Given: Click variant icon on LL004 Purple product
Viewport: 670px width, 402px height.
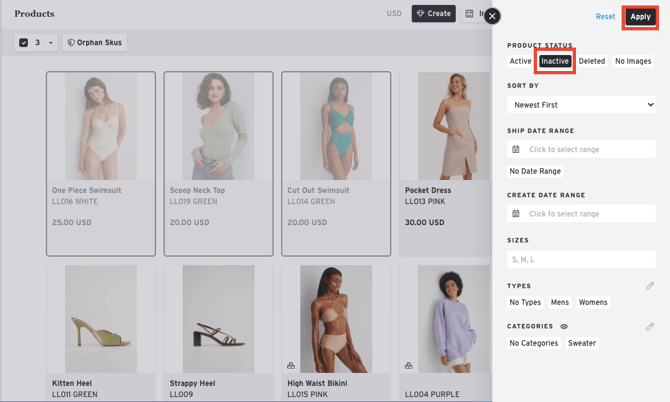Looking at the screenshot, I should (409, 366).
